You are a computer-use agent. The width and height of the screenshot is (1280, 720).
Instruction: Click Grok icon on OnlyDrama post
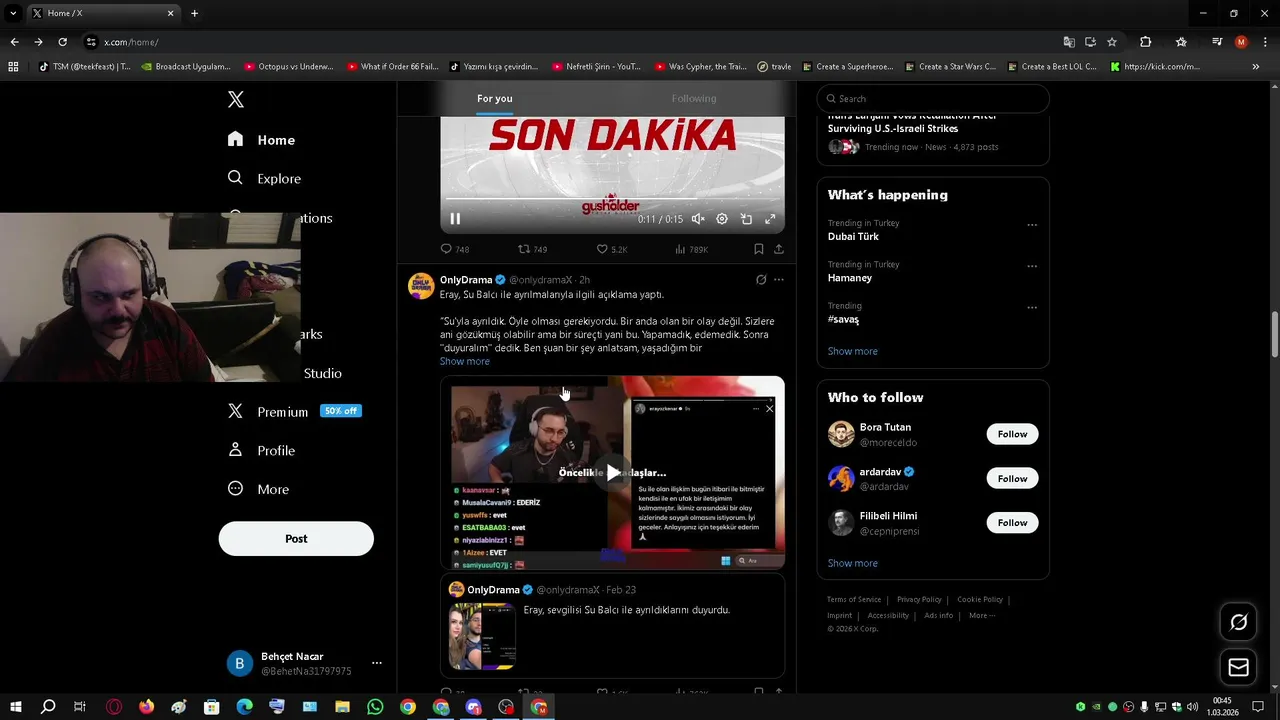(761, 280)
